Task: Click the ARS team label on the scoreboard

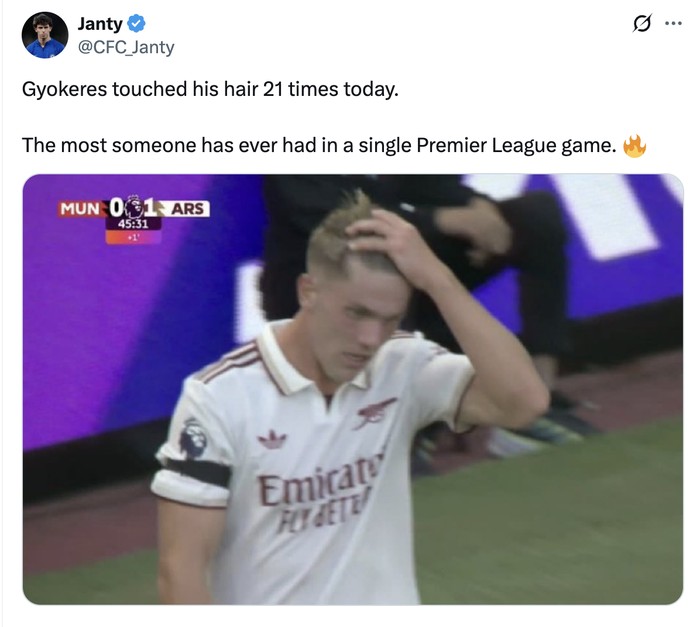Action: [188, 208]
